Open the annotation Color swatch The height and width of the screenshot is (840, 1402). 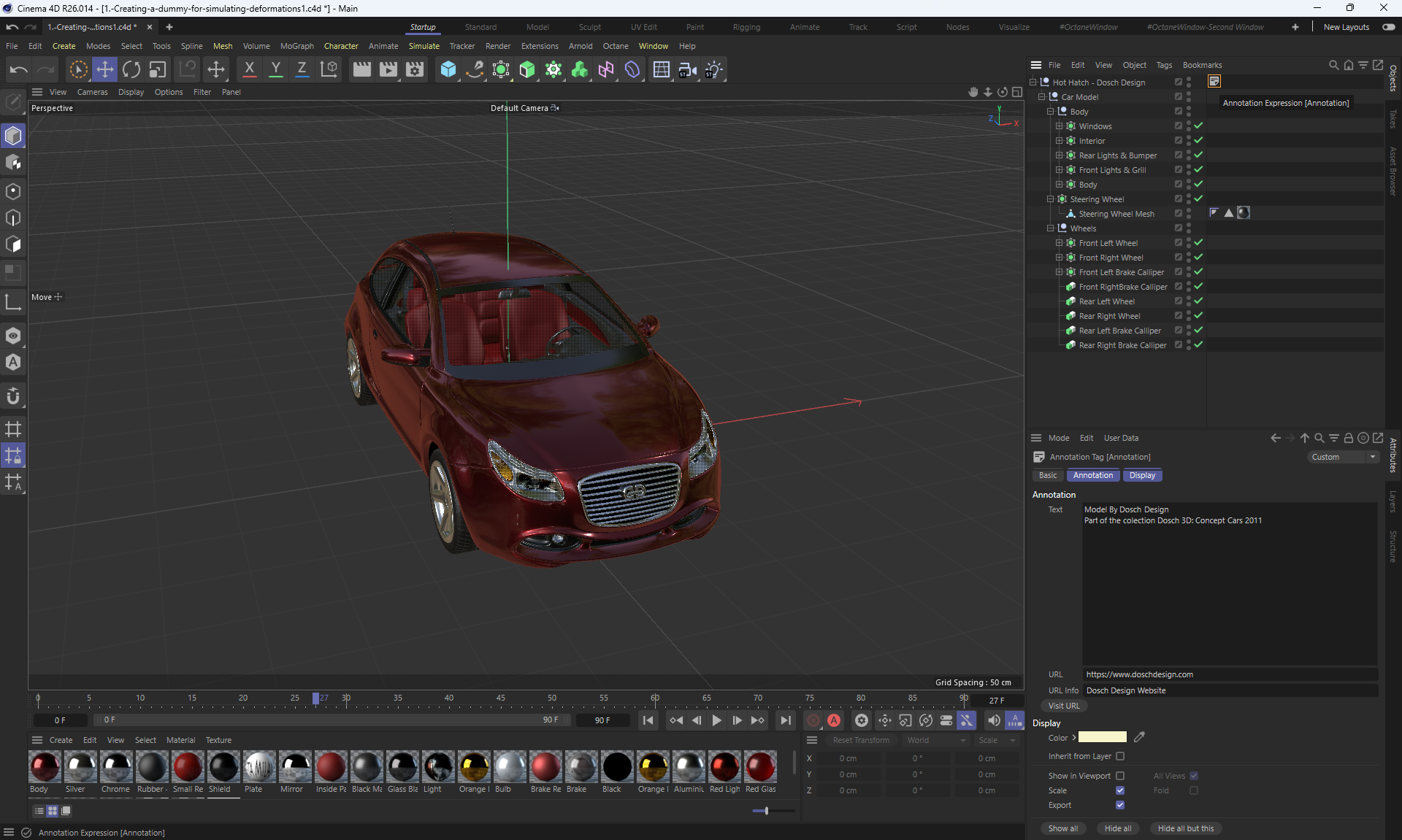[x=1103, y=738]
